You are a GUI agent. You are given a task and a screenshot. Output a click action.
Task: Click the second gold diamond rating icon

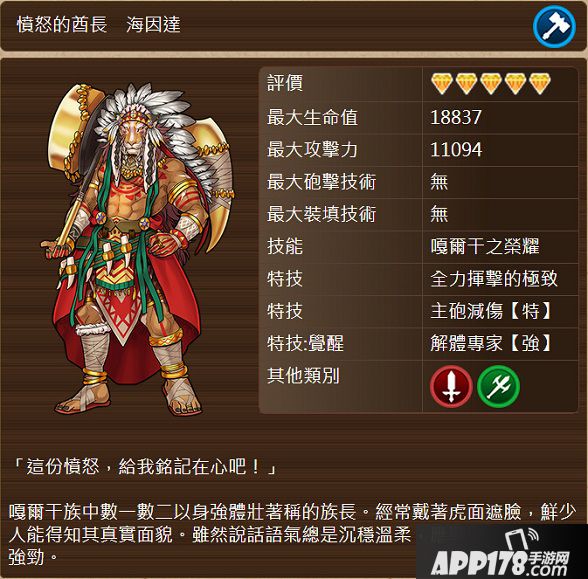466,84
